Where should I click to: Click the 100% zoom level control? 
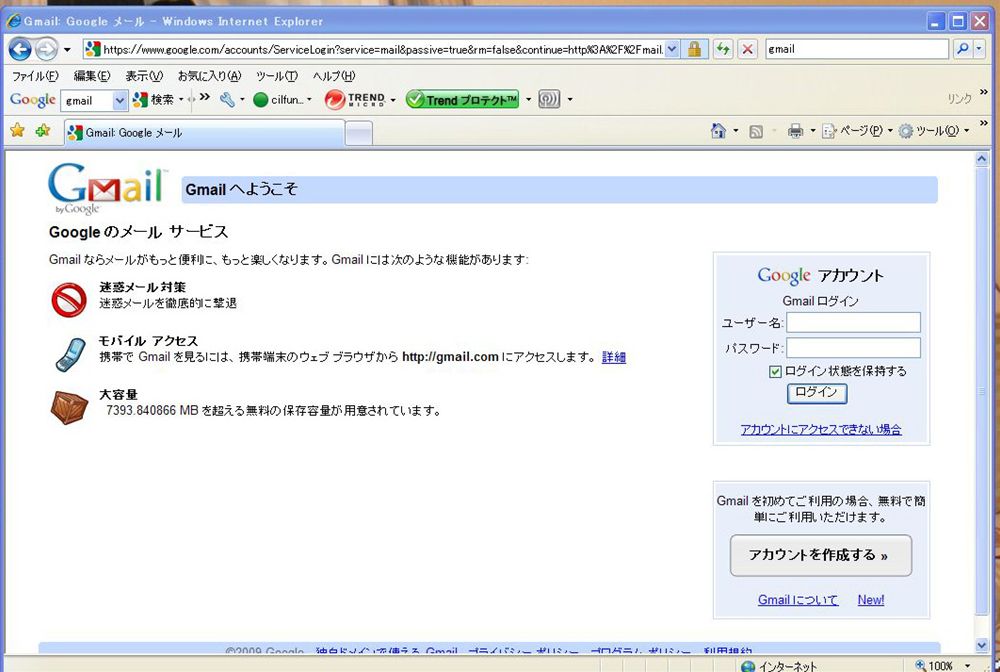pyautogui.click(x=943, y=665)
